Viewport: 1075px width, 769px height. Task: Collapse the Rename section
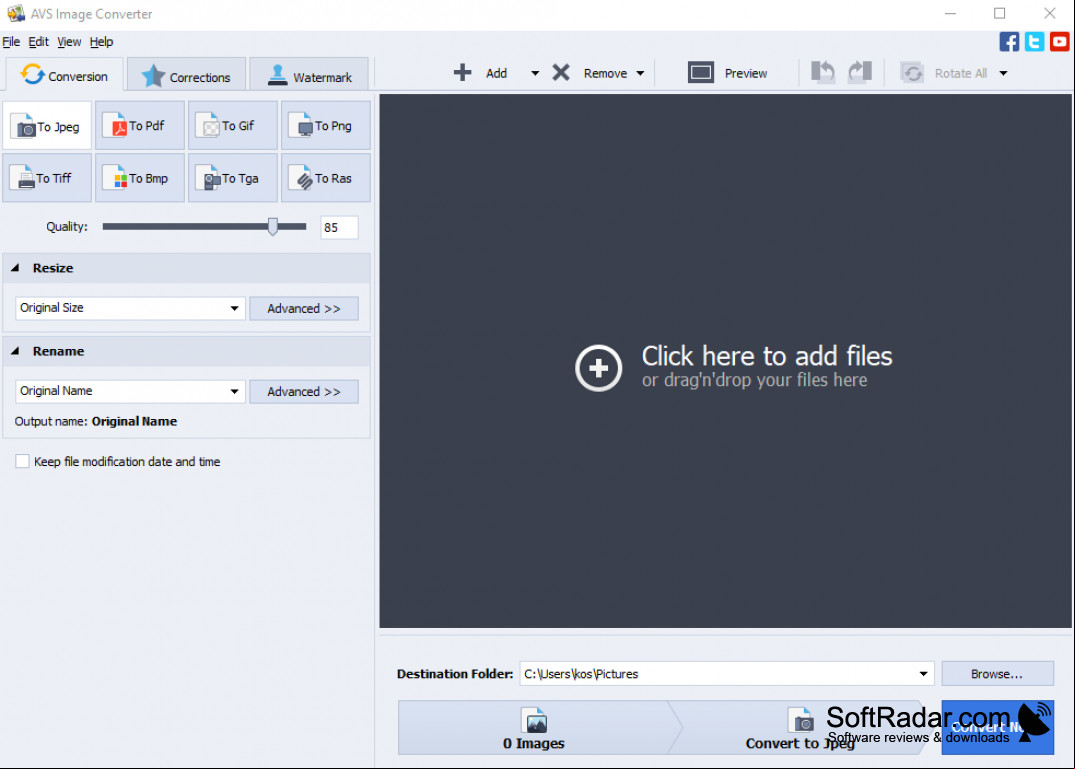pyautogui.click(x=15, y=351)
